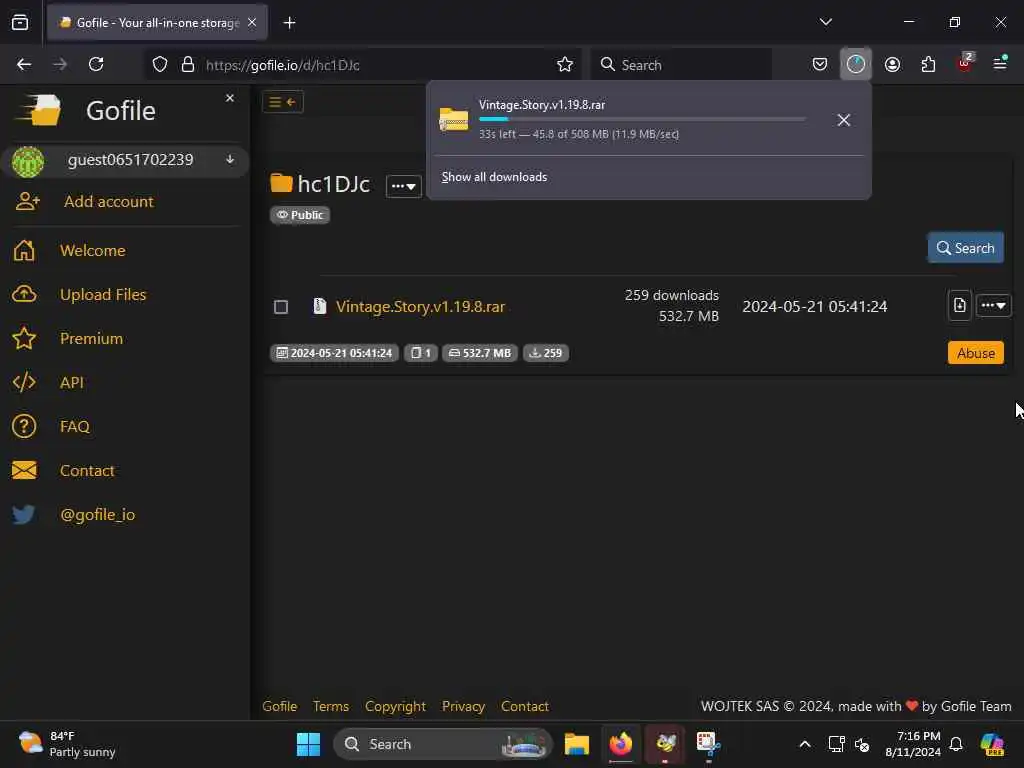The width and height of the screenshot is (1024, 768).
Task: Go back to the previous page
Action: [24, 64]
